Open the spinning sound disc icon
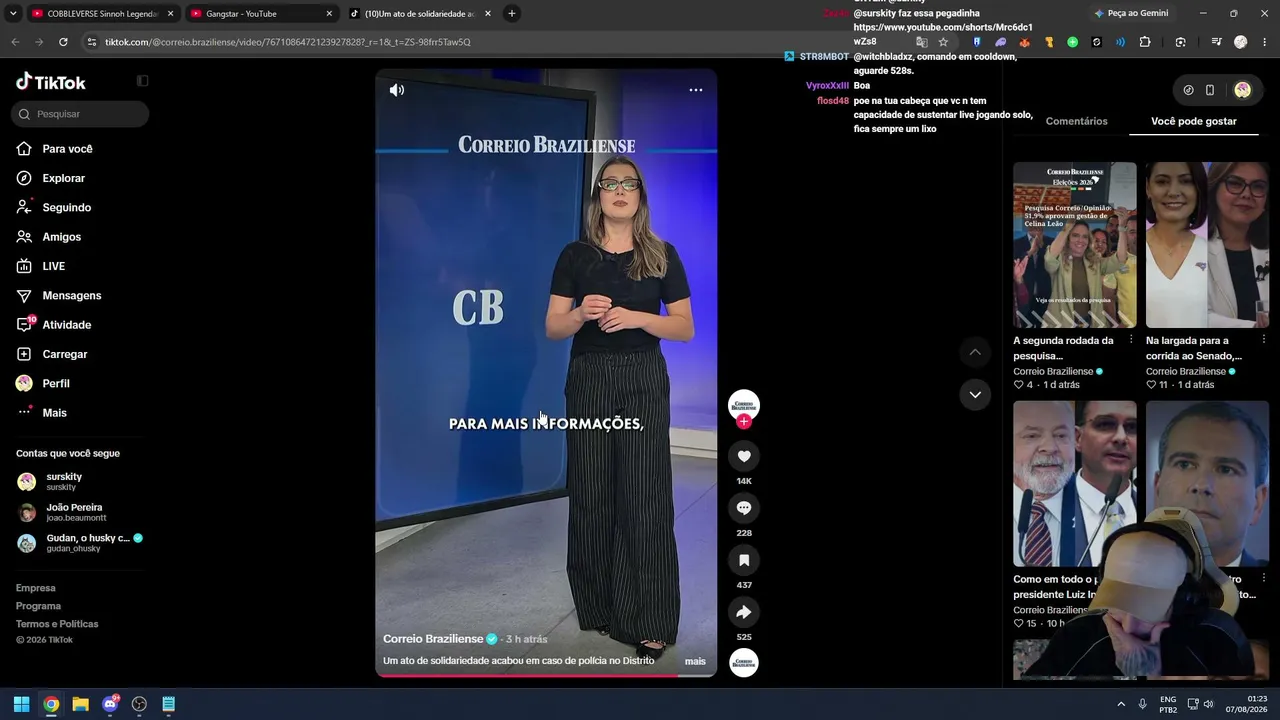Screen dimensions: 1280x720 (x=744, y=662)
